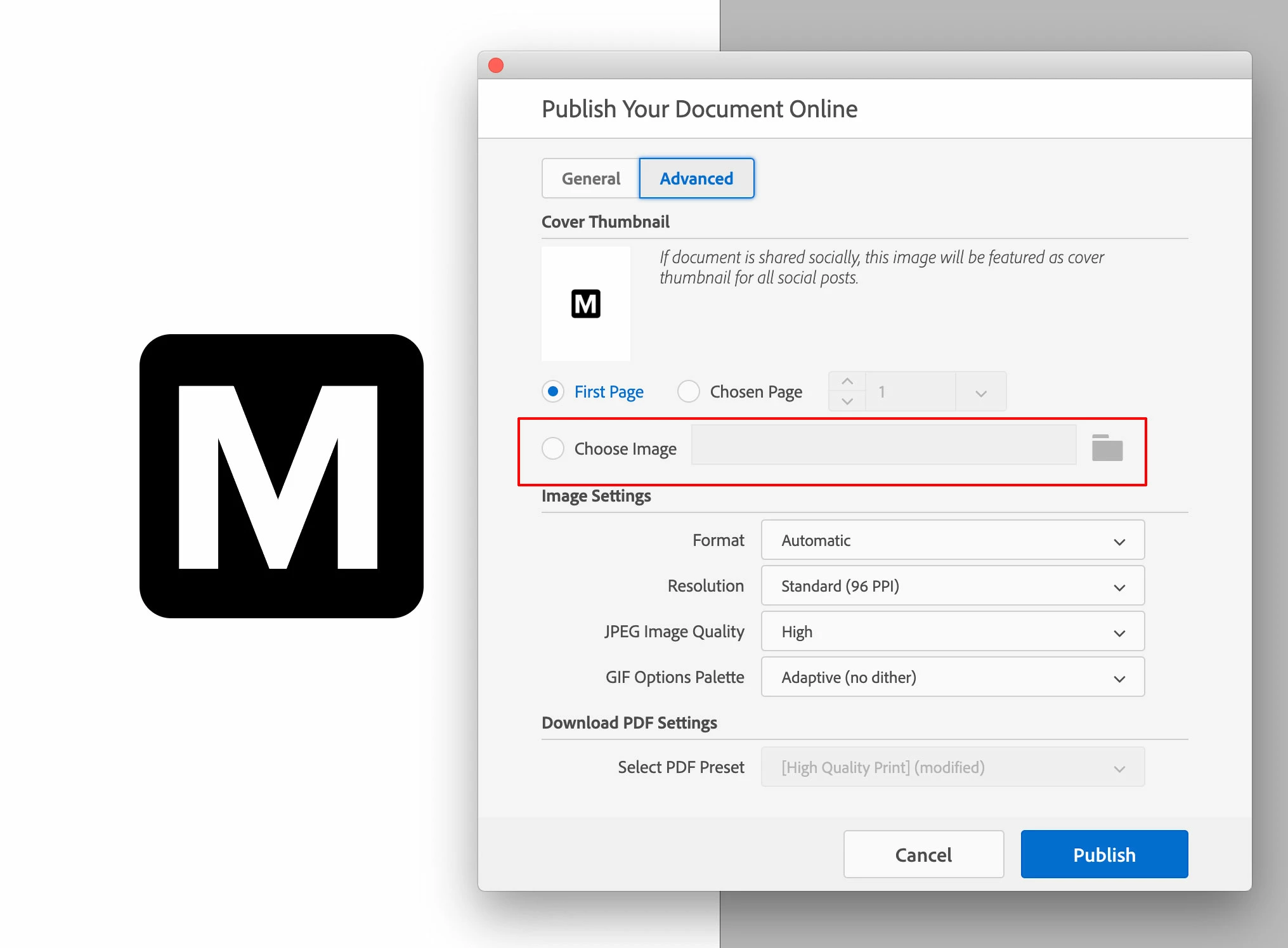Switch to the Advanced tab
The image size is (1288, 948).
pyautogui.click(x=696, y=179)
